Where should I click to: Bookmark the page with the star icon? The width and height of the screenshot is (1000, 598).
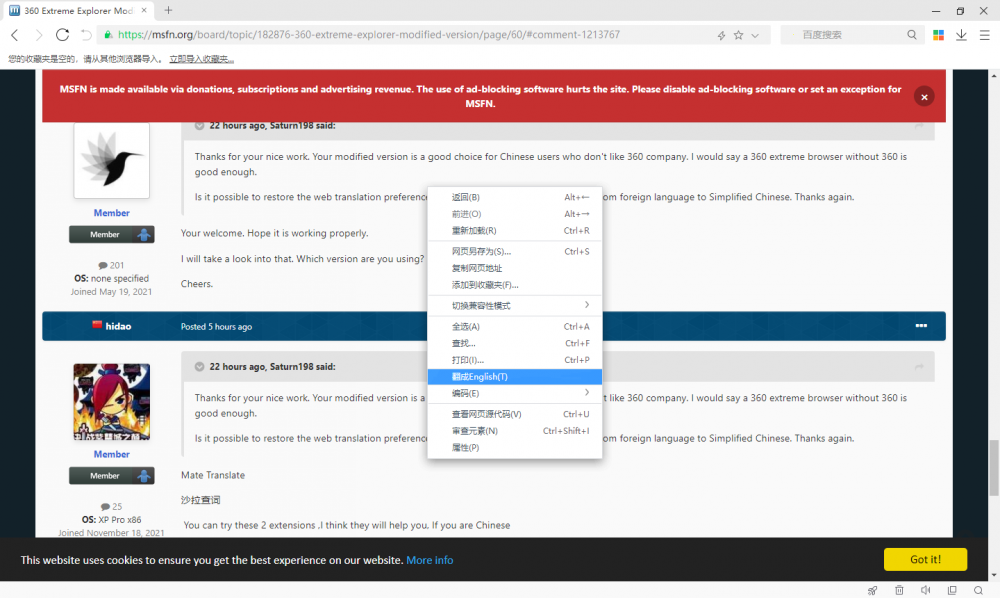[738, 35]
